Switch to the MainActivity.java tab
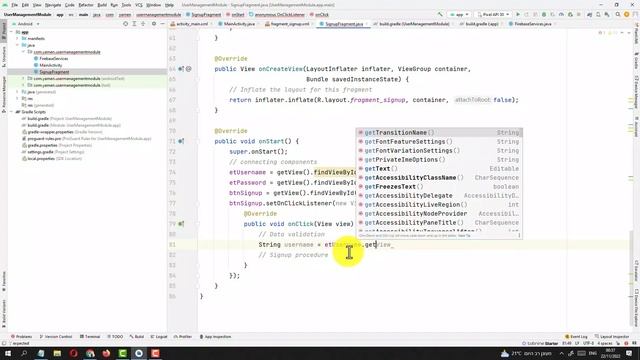The width and height of the screenshot is (640, 360). pyautogui.click(x=239, y=24)
